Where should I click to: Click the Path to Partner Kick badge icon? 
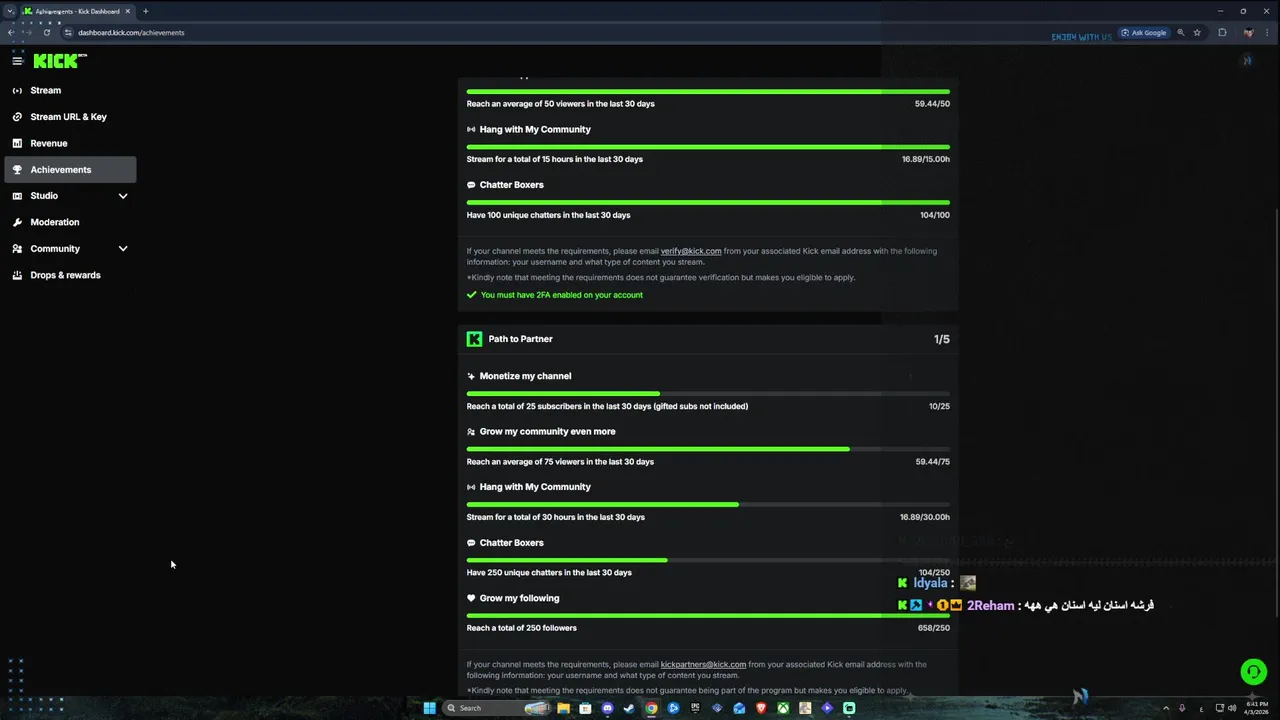[x=474, y=339]
